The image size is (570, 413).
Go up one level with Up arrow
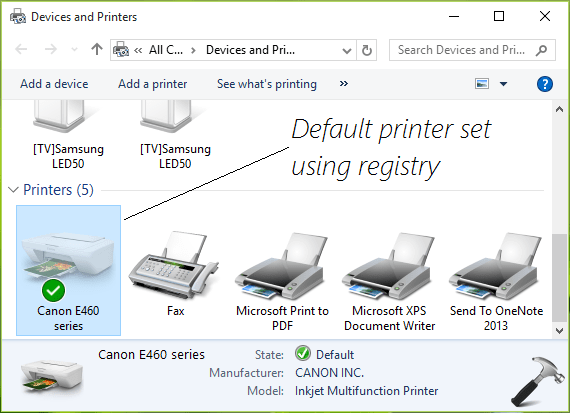[97, 49]
